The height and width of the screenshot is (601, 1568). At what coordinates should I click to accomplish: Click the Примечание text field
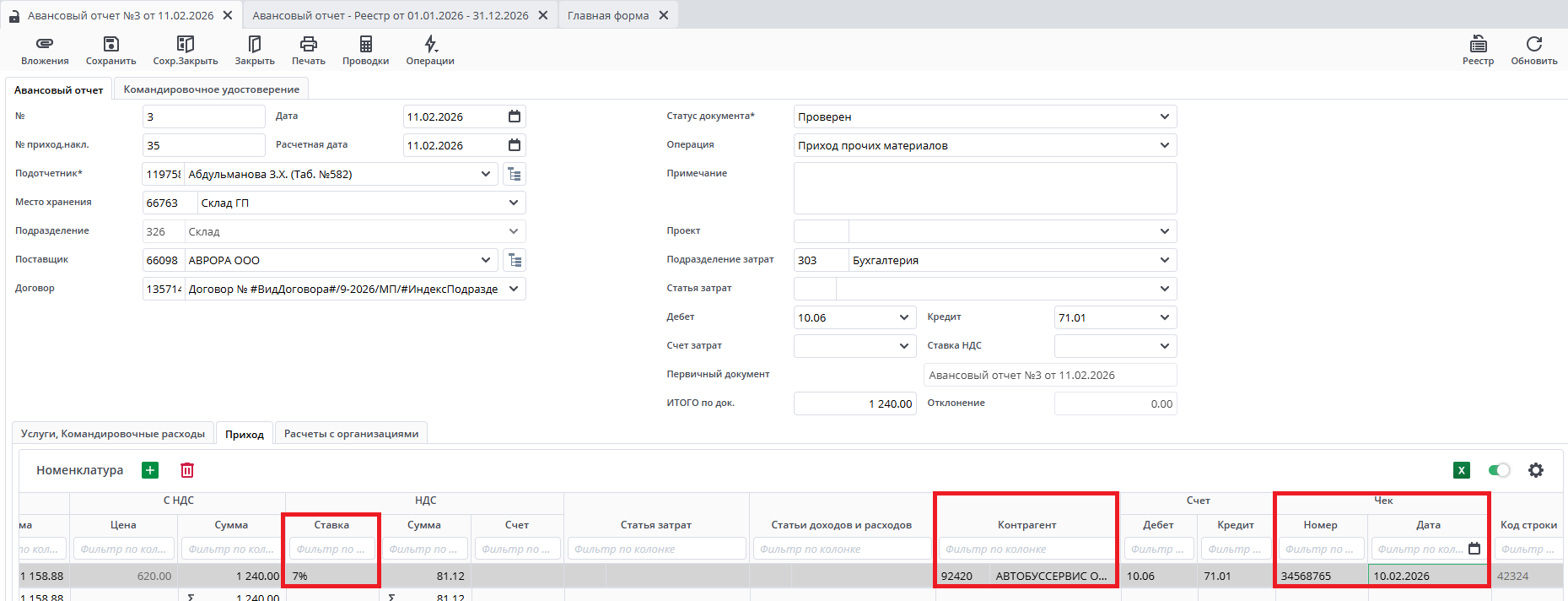pyautogui.click(x=984, y=188)
